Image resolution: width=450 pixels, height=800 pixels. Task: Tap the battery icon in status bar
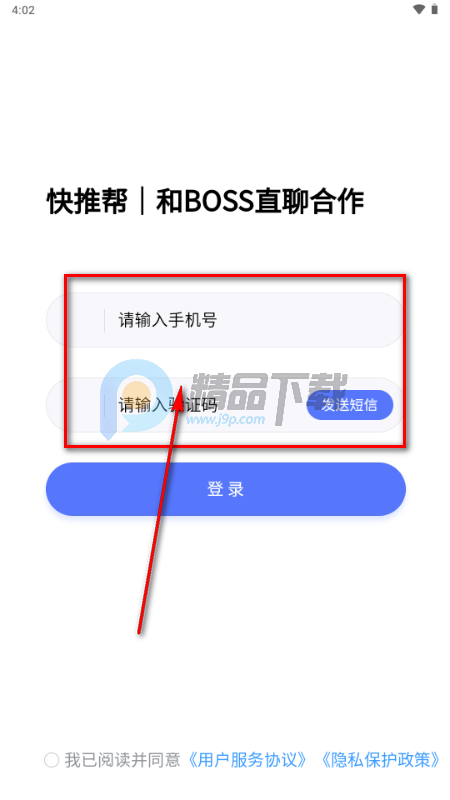(x=435, y=9)
